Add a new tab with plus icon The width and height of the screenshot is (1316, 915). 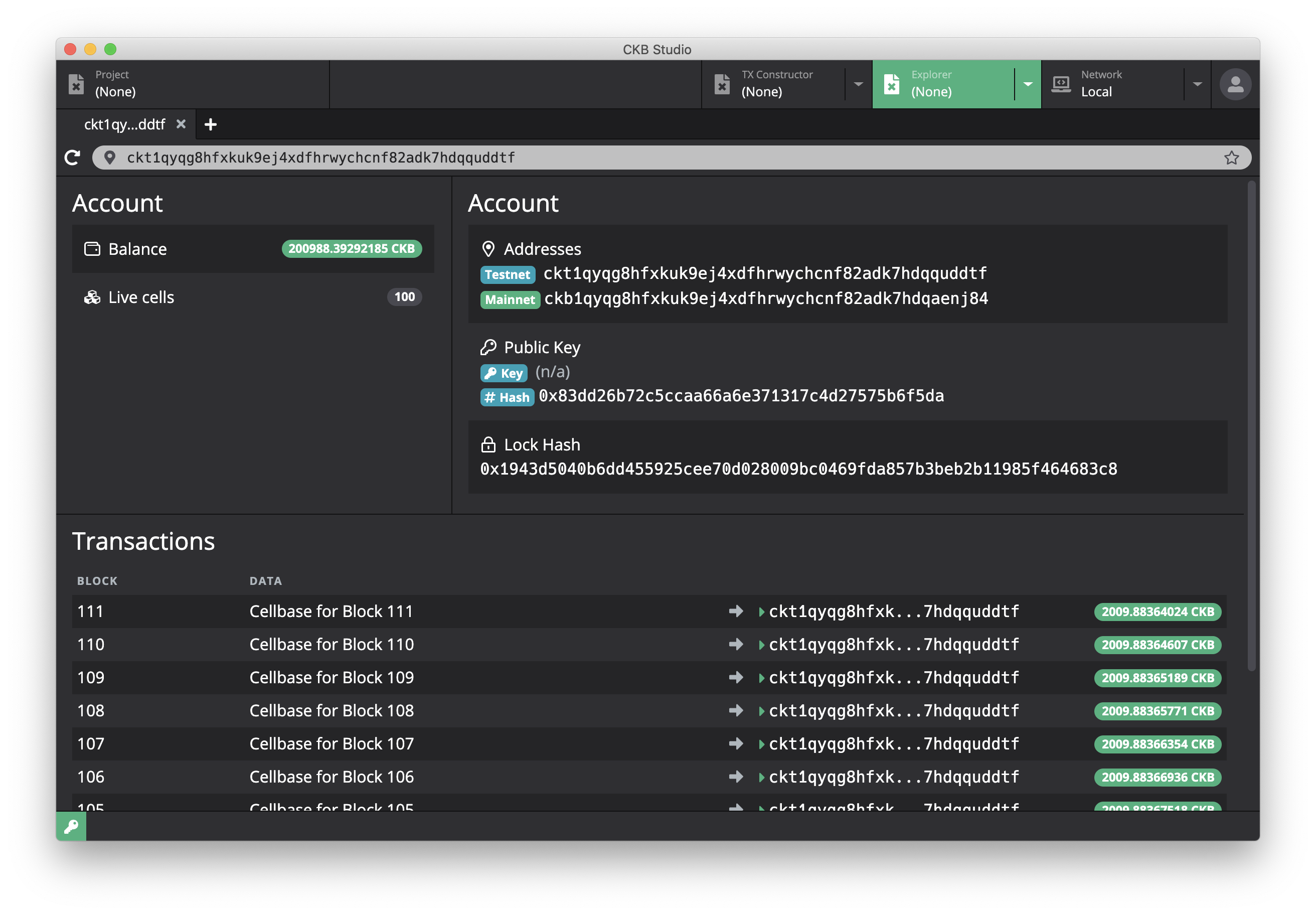click(210, 124)
